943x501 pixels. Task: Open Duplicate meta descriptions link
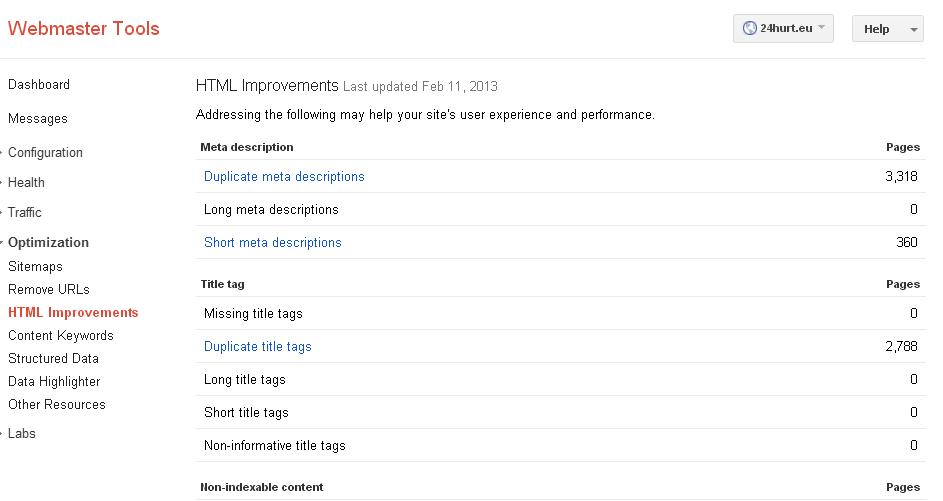pos(284,177)
